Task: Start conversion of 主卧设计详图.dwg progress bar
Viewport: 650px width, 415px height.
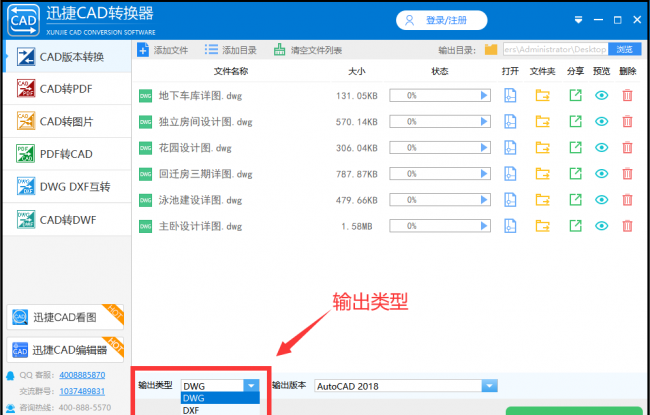Action: point(483,226)
